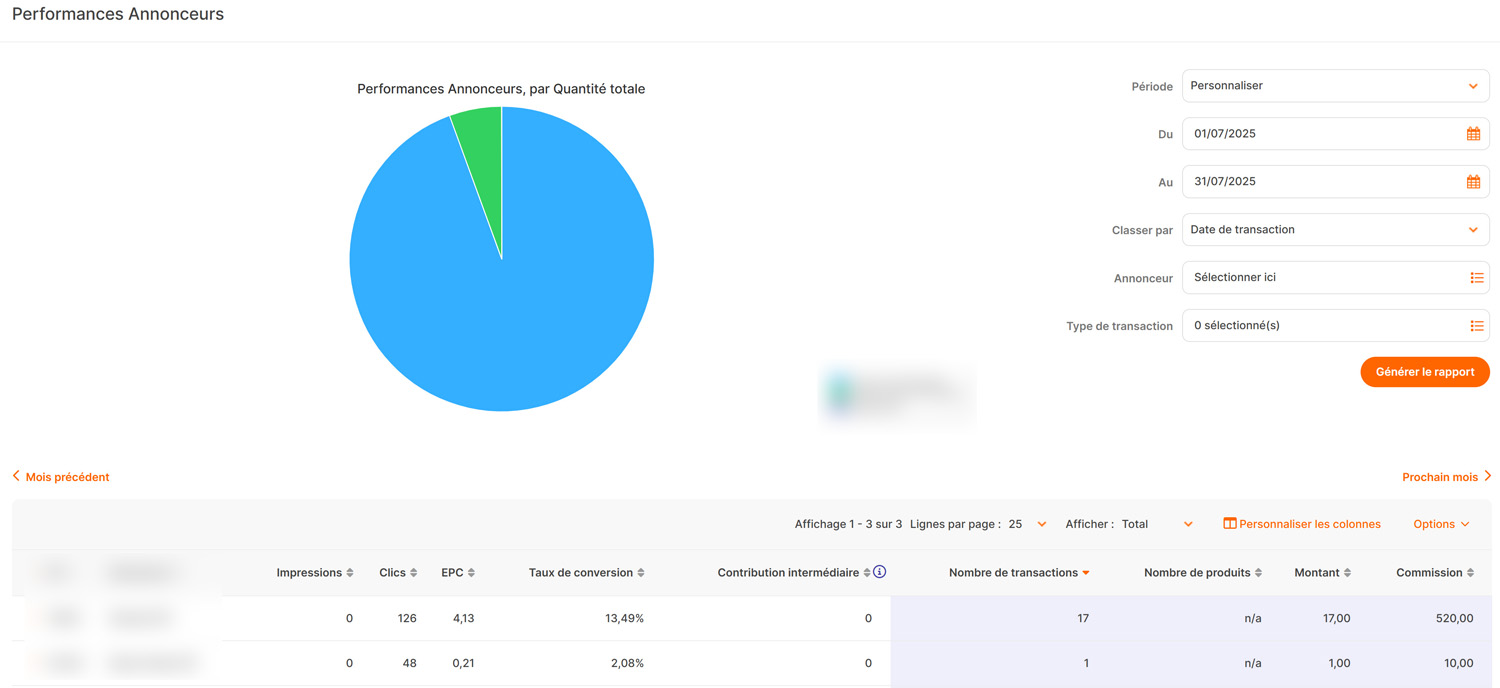The width and height of the screenshot is (1500, 688).
Task: Sort by Taux de conversion column
Action: tap(640, 573)
